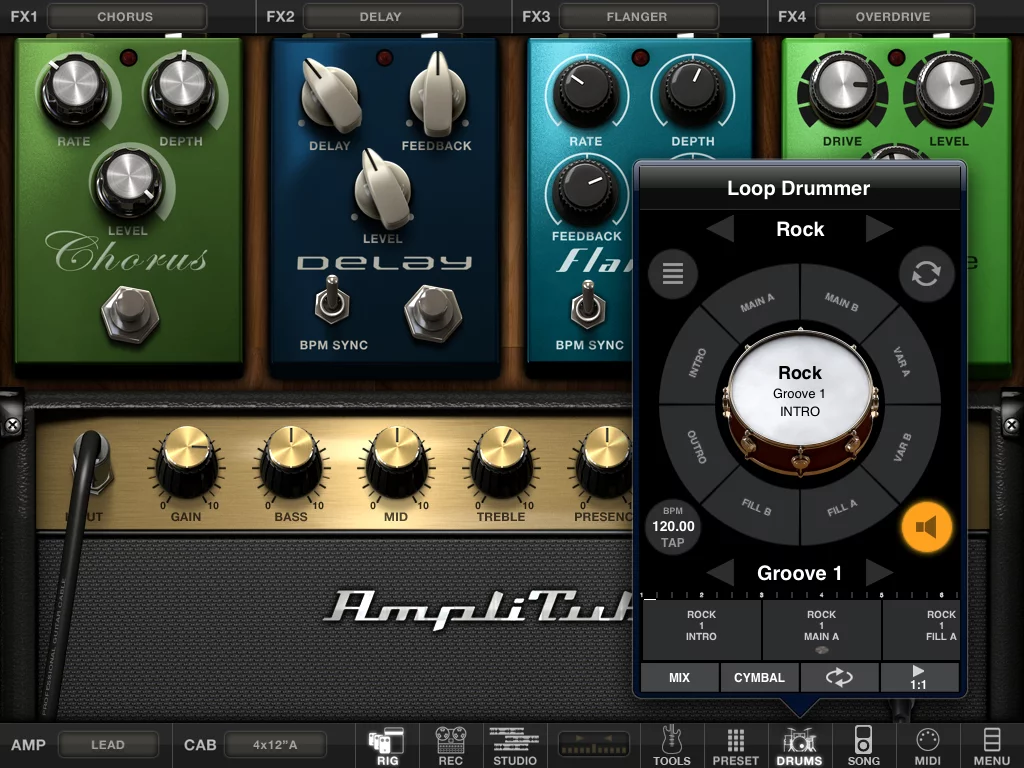Open the RIG view
The image size is (1024, 768).
click(x=387, y=746)
